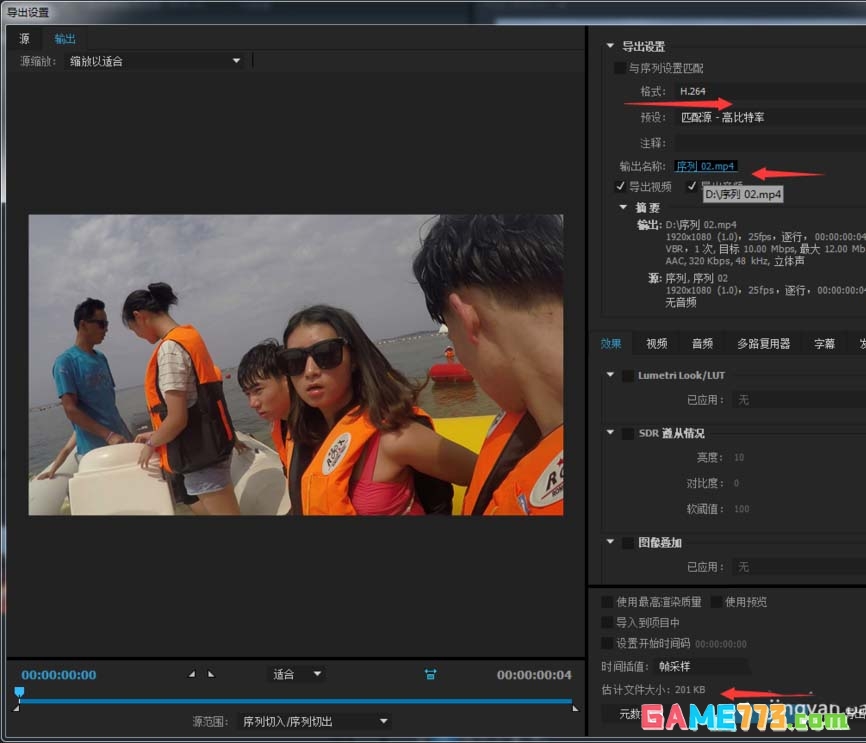This screenshot has height=743, width=866.
Task: Enable 与序列设置匹配 checkbox
Action: pyautogui.click(x=620, y=68)
